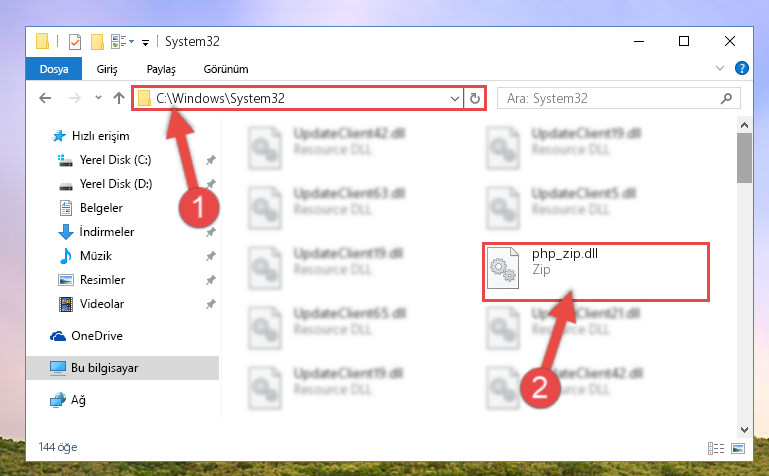This screenshot has width=769, height=476.
Task: Open the Customize Quick Access Toolbar arrow
Action: (145, 43)
